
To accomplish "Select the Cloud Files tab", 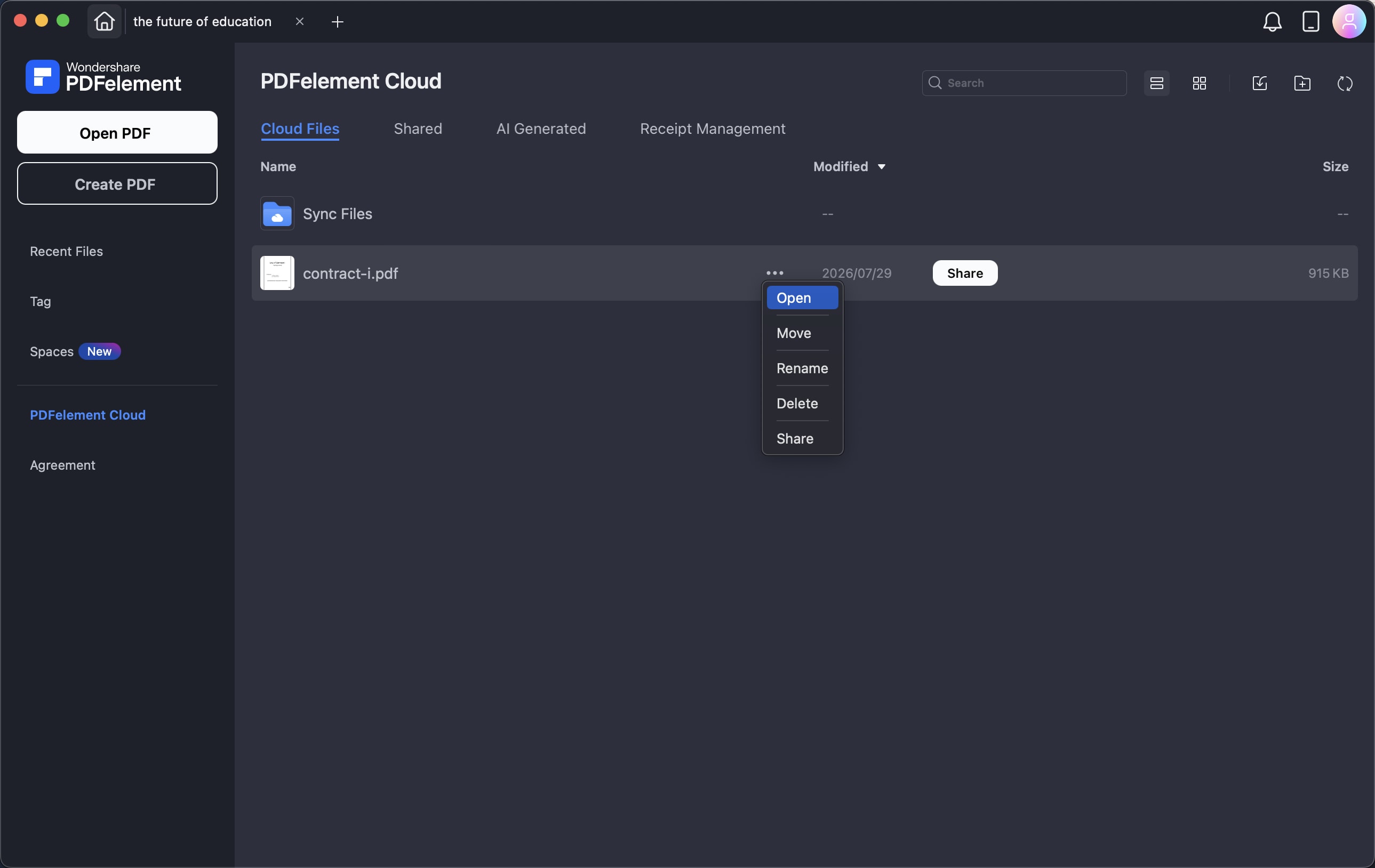I will click(300, 129).
